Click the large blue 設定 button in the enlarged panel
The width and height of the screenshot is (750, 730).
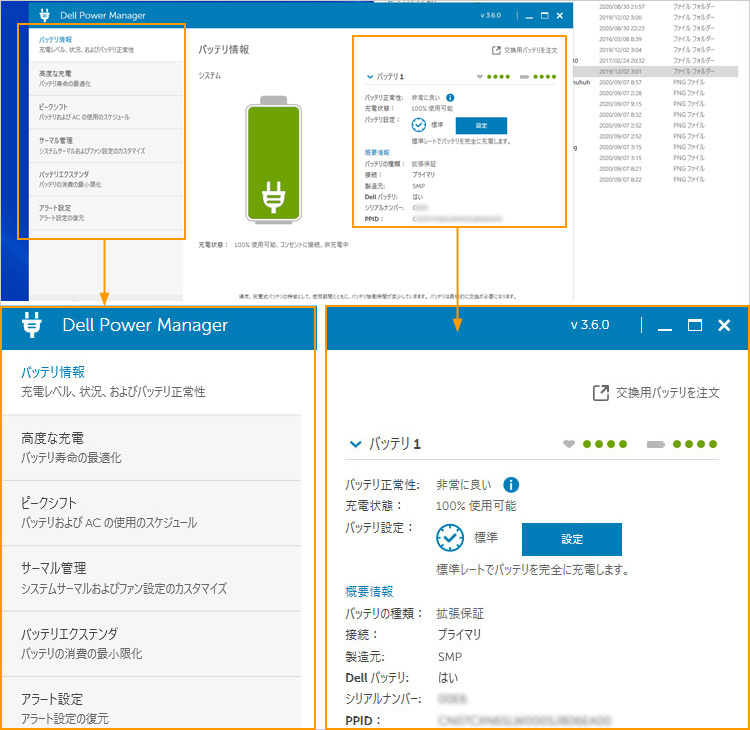(x=572, y=539)
